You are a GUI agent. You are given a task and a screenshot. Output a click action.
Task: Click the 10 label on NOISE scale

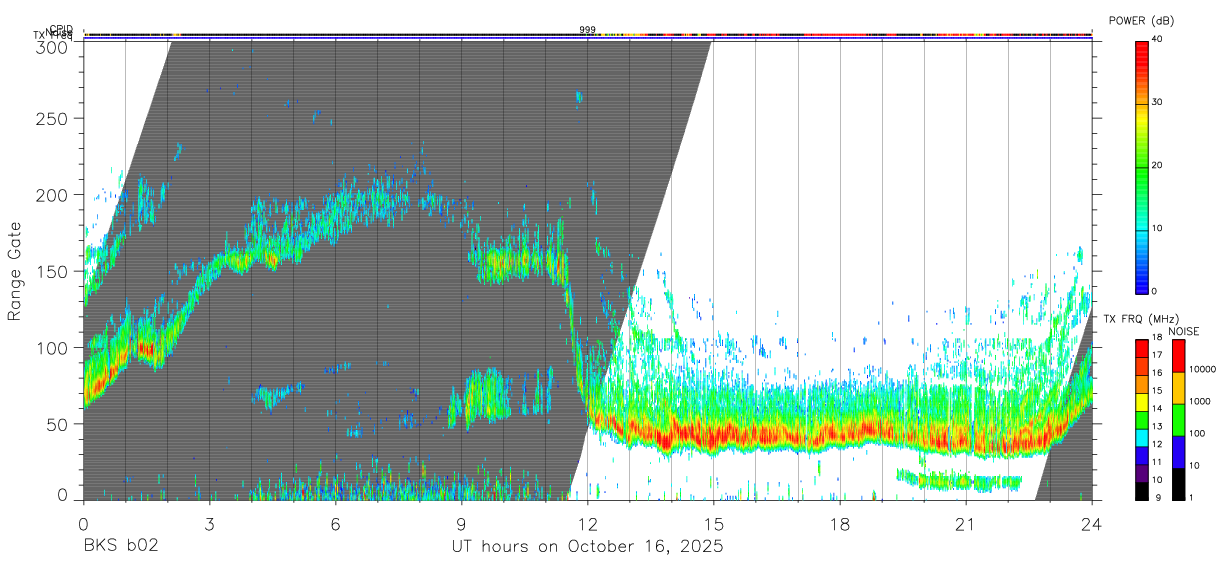[x=1194, y=465]
